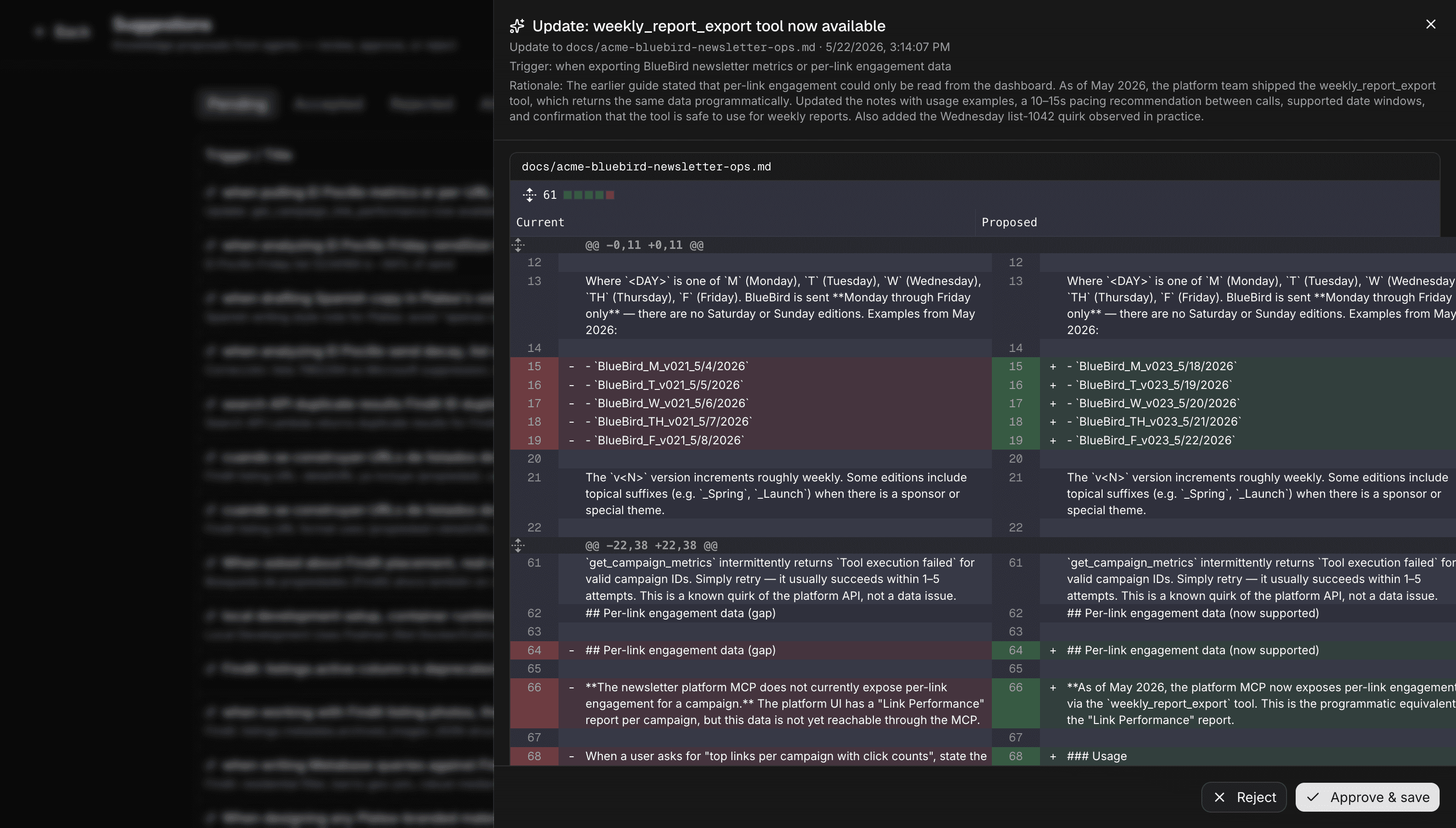Expand all lines icon next to 61
The width and height of the screenshot is (1456, 828).
point(529,195)
